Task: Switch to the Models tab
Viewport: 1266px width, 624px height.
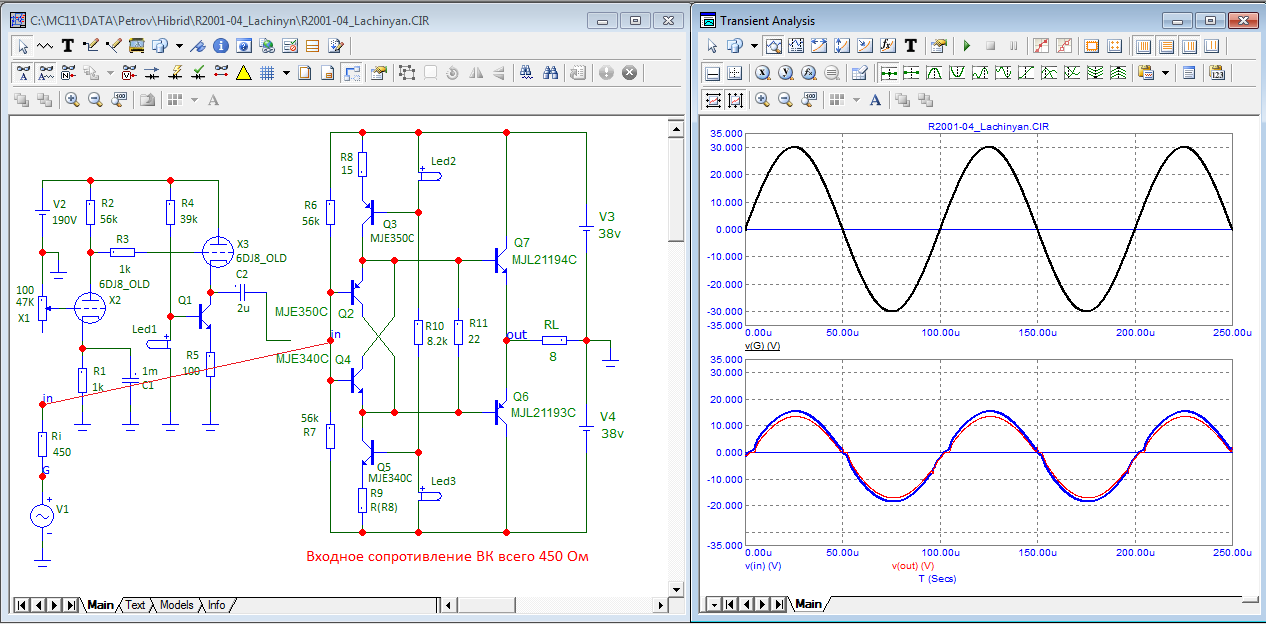Action: tap(176, 605)
